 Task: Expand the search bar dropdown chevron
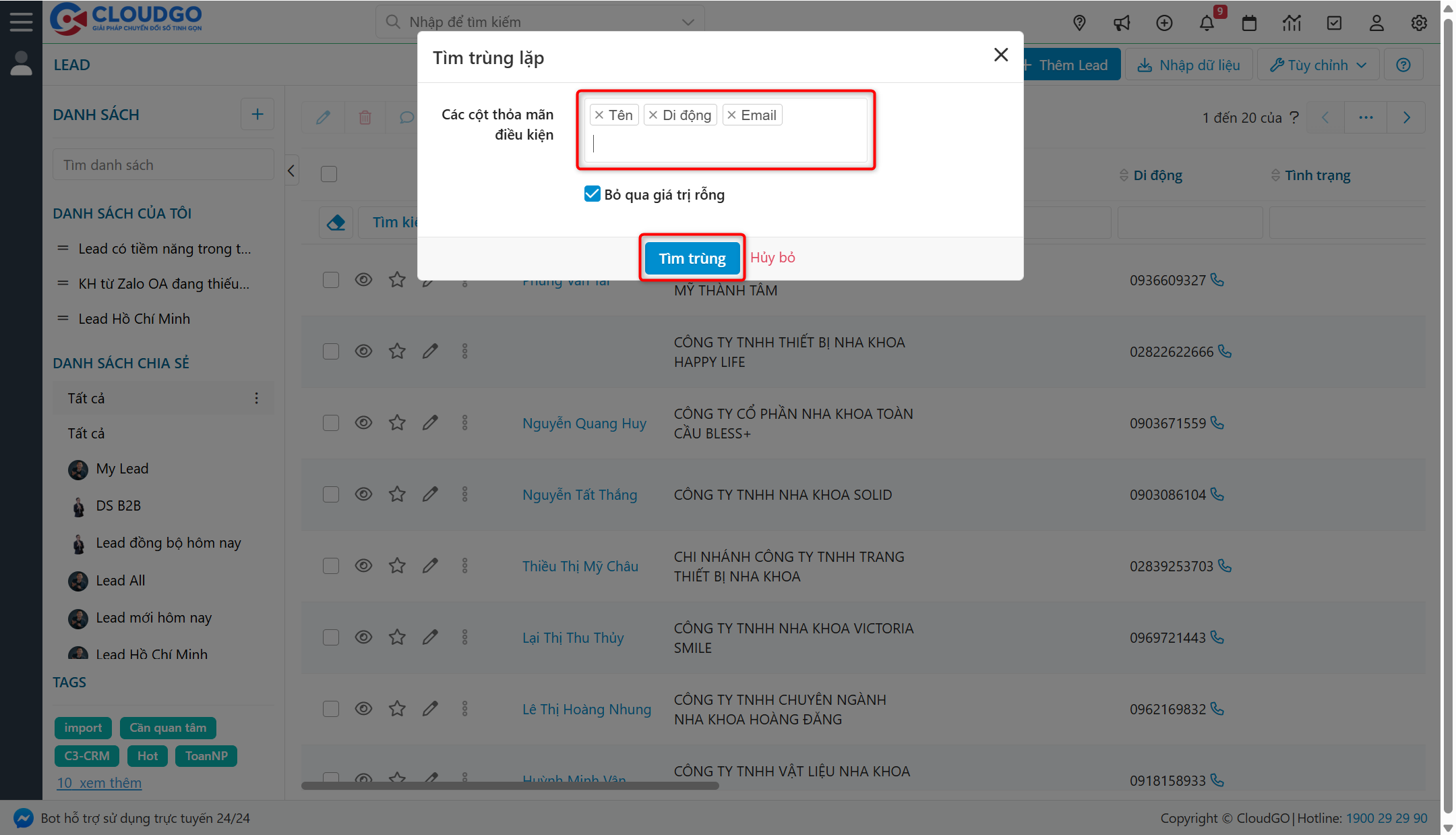pyautogui.click(x=688, y=22)
